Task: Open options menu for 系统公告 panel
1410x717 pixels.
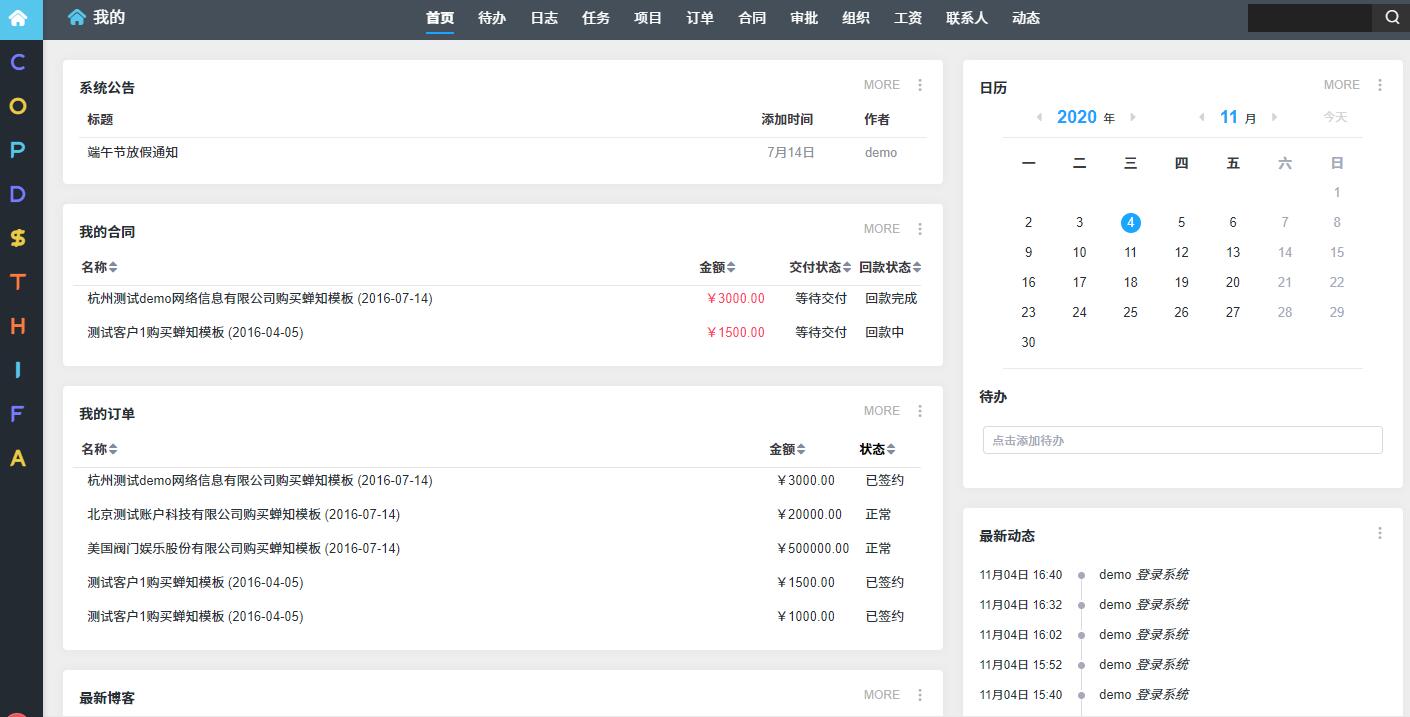Action: 920,85
